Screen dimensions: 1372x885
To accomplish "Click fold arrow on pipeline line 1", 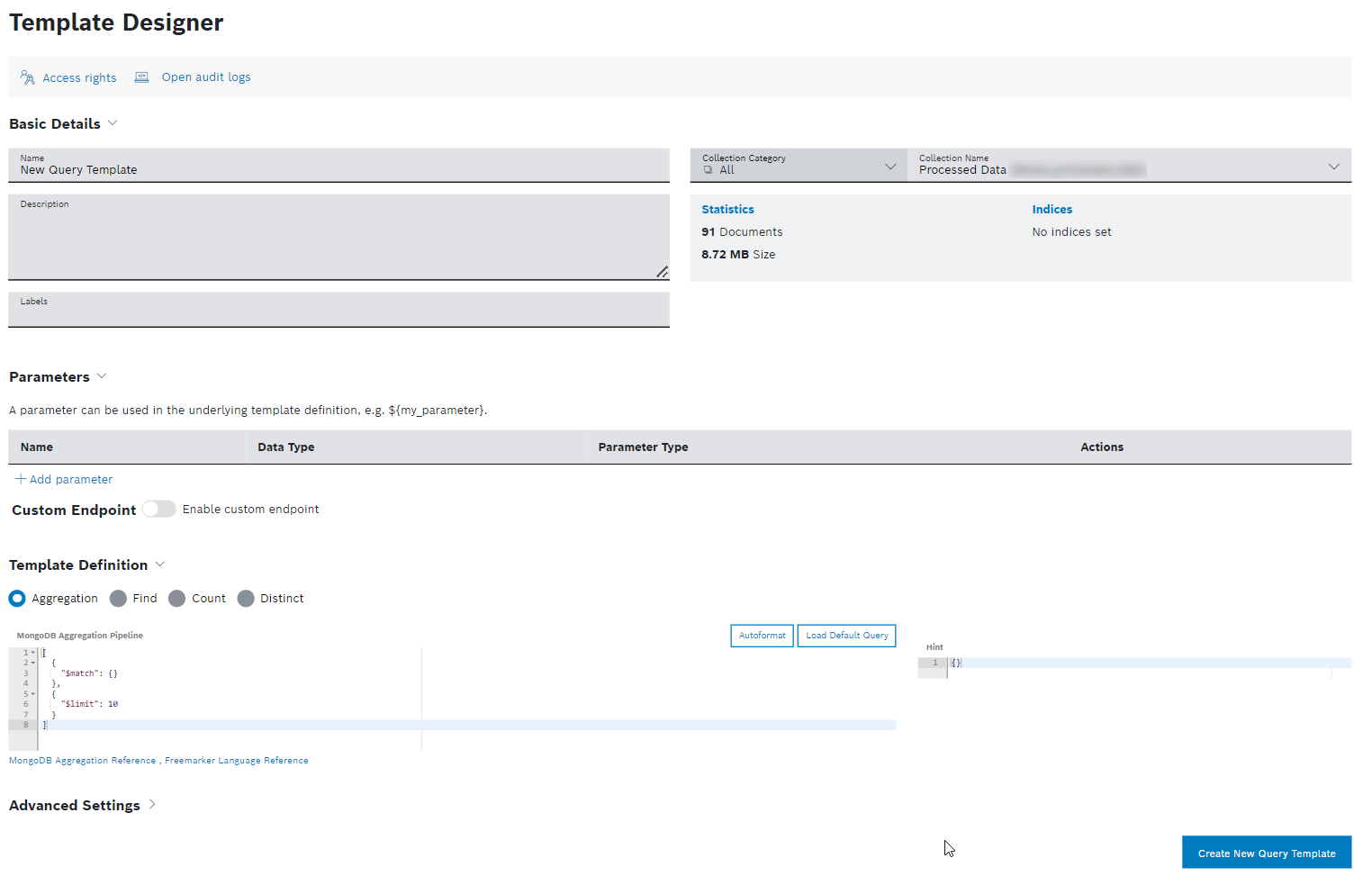I will [x=33, y=653].
